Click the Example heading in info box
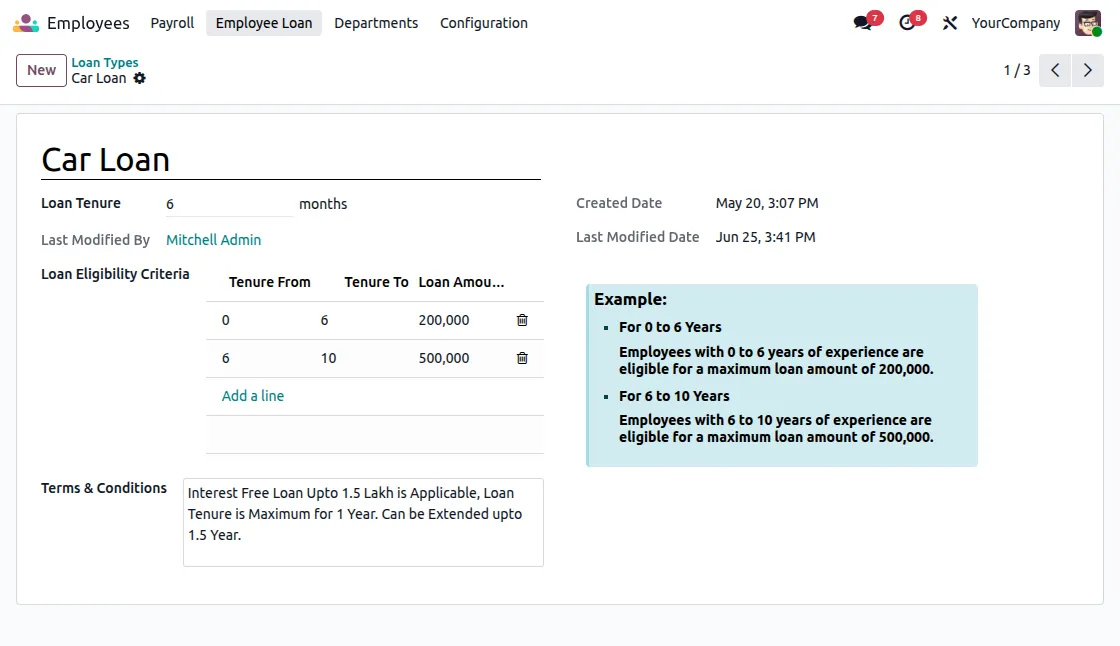This screenshot has width=1120, height=646. point(630,299)
